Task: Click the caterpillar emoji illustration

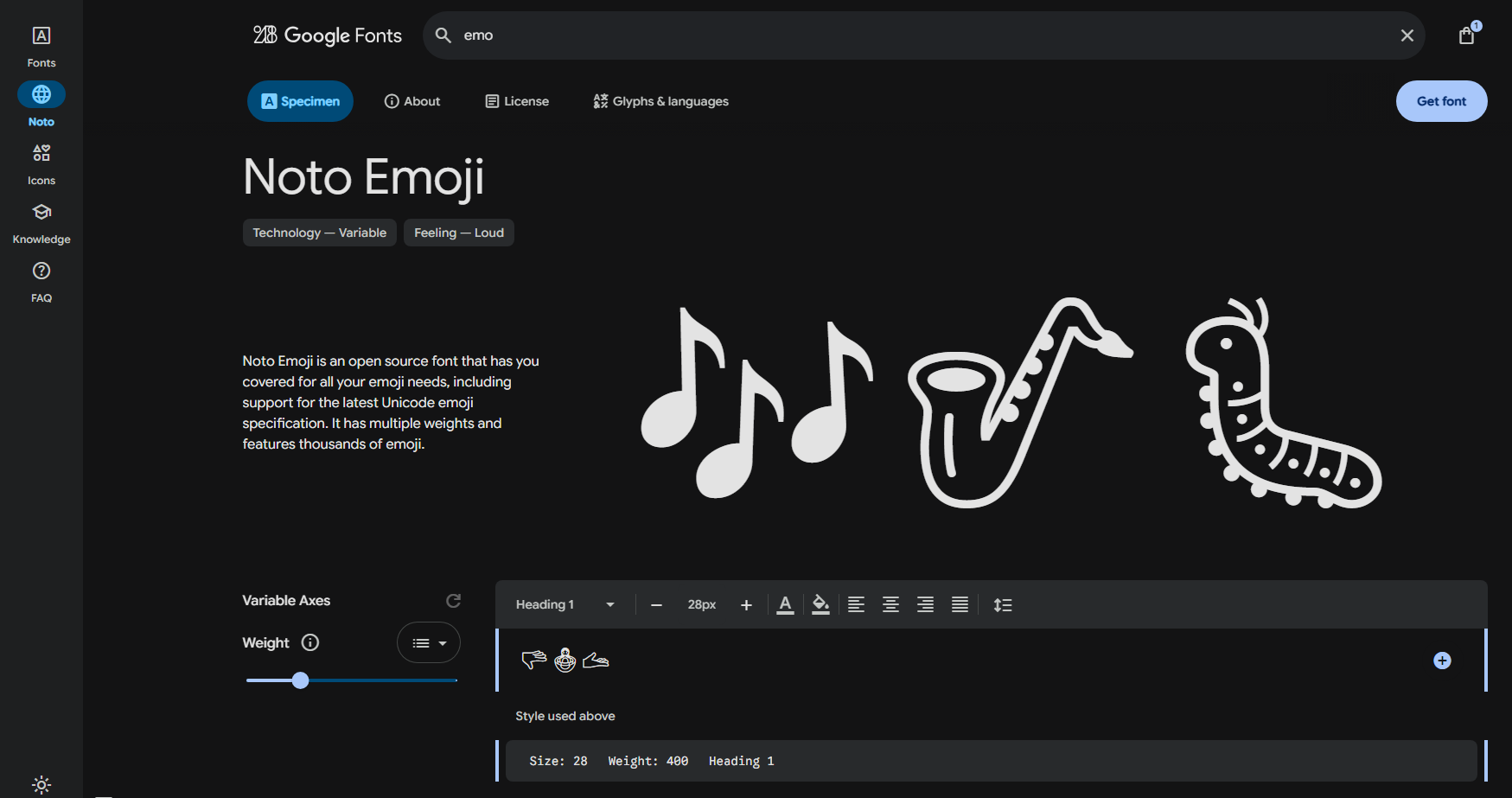Action: point(1284,403)
